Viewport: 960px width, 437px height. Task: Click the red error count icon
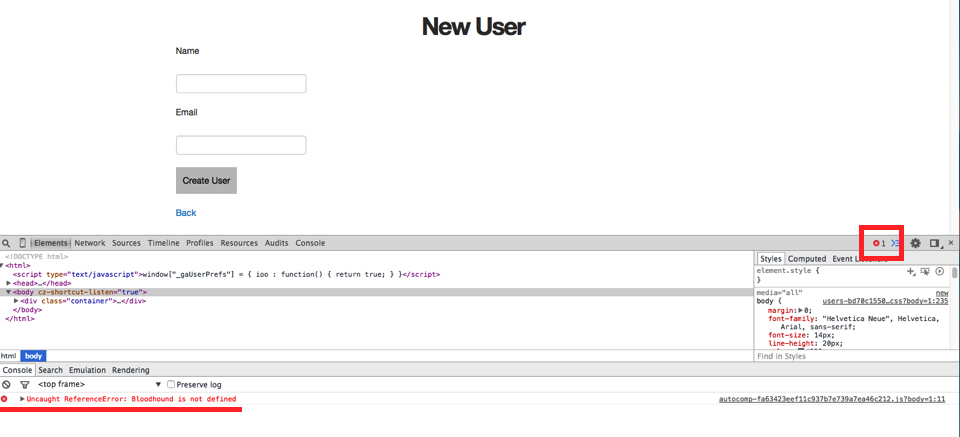(876, 243)
